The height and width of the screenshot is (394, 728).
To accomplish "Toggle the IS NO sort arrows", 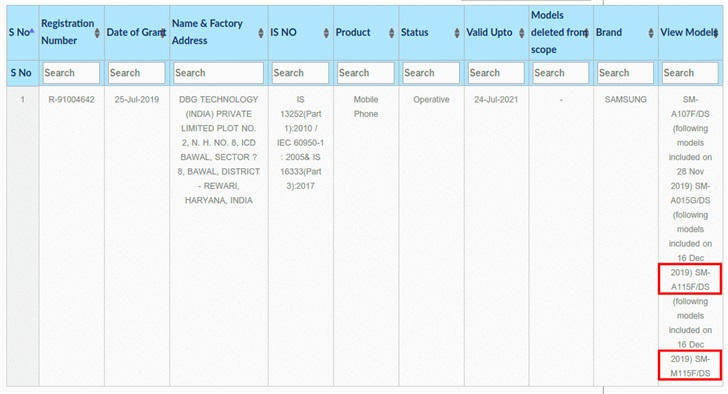I will tap(326, 32).
